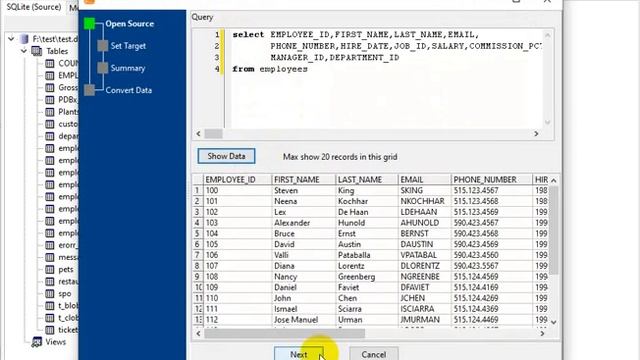The image size is (640, 360).
Task: Click employee ID cell "110"
Action: coord(238,298)
